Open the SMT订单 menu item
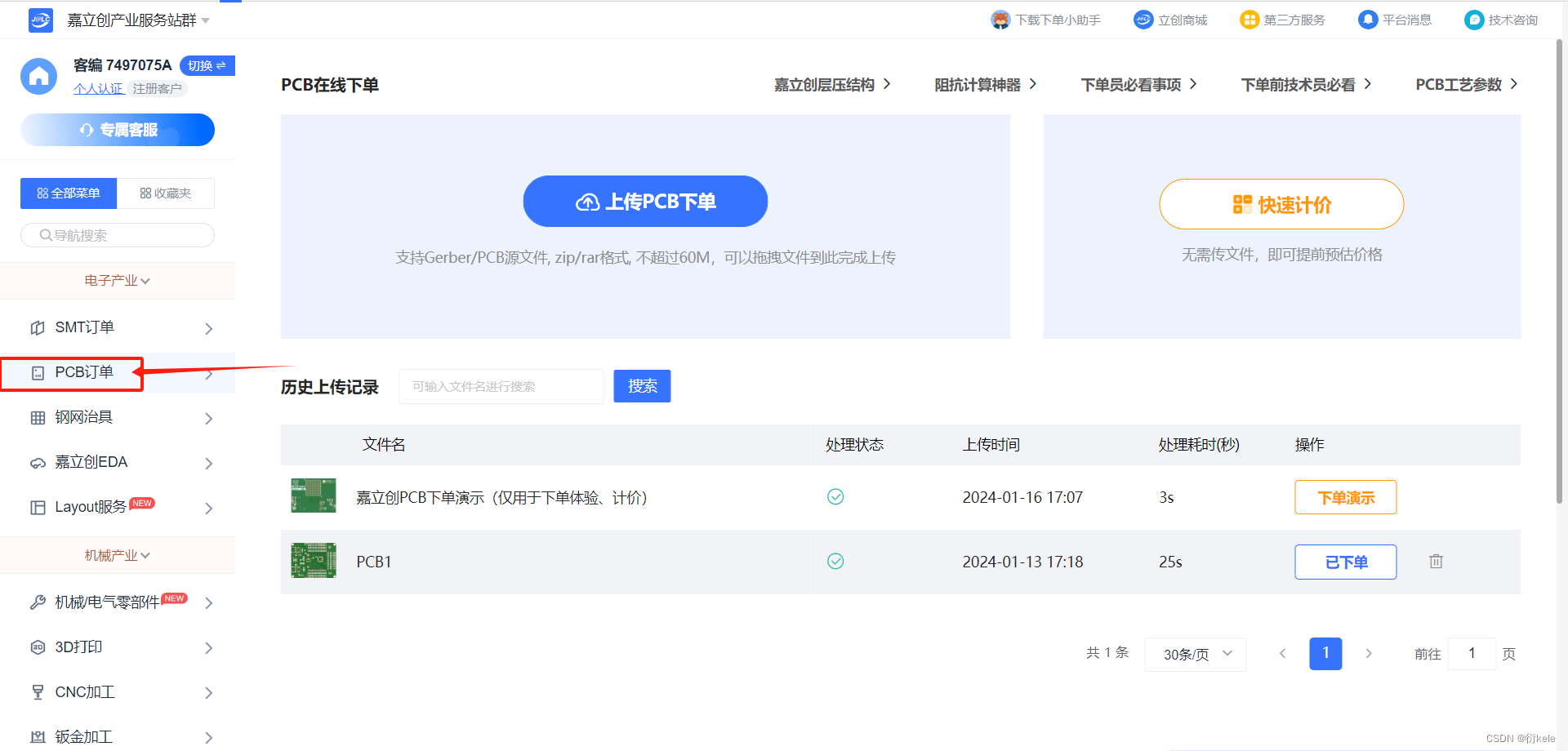Viewport: 1568px width, 751px height. click(x=118, y=327)
